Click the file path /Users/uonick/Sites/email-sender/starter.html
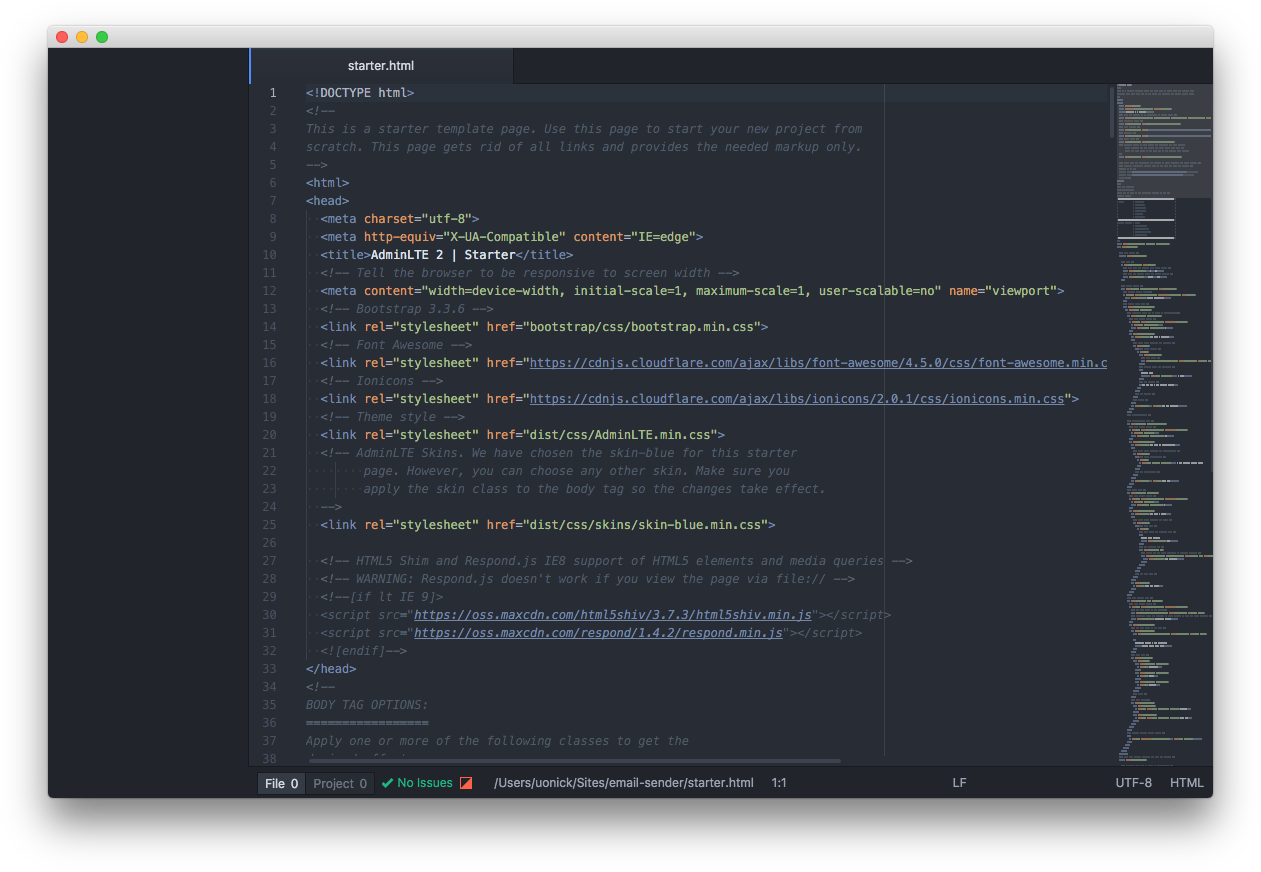This screenshot has width=1261, height=872. (624, 783)
